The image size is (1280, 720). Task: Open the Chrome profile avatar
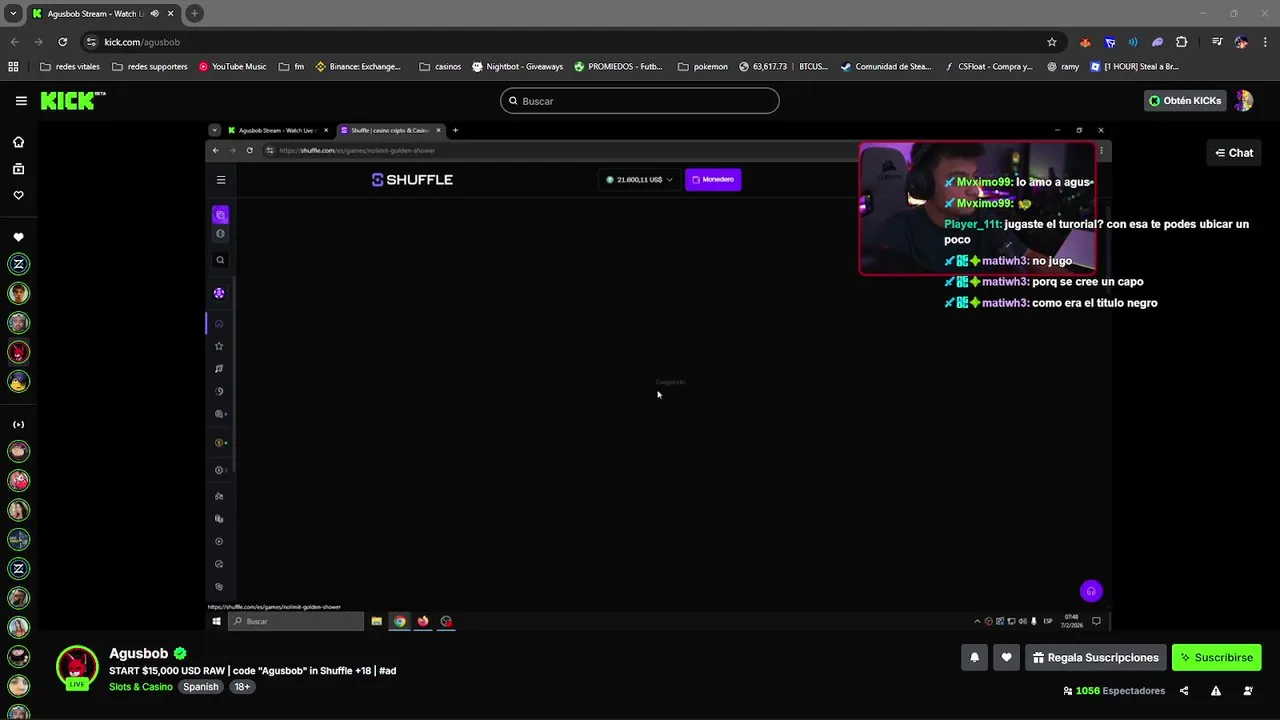click(1241, 42)
